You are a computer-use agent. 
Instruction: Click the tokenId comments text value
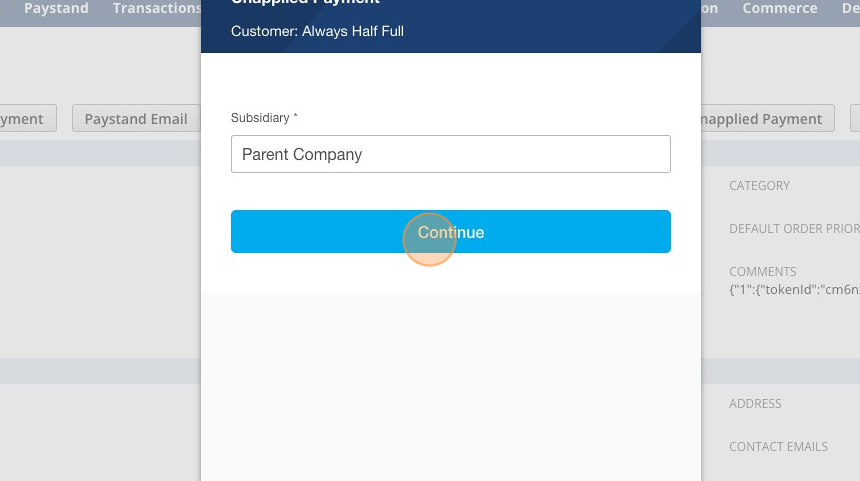pyautogui.click(x=794, y=290)
